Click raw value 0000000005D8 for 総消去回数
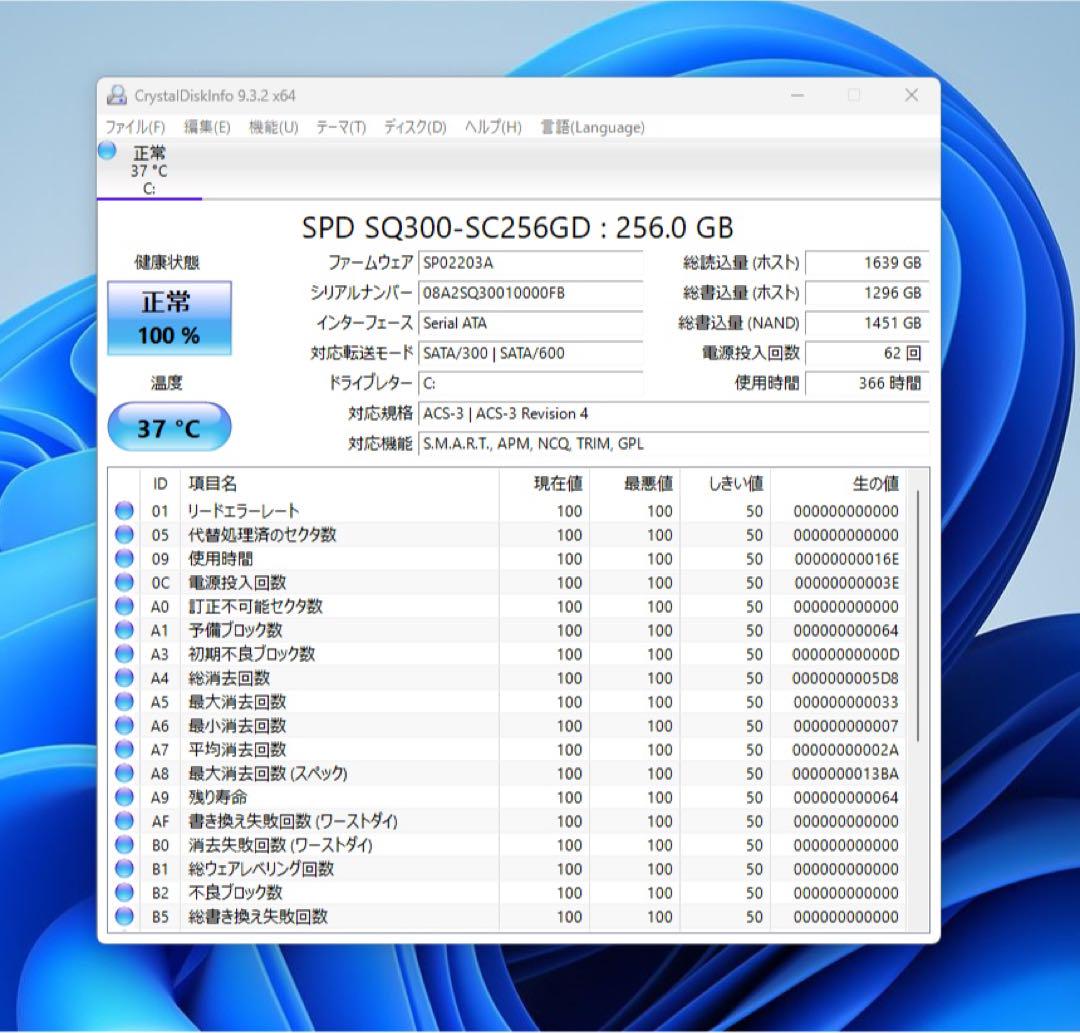This screenshot has width=1080, height=1033. point(846,678)
